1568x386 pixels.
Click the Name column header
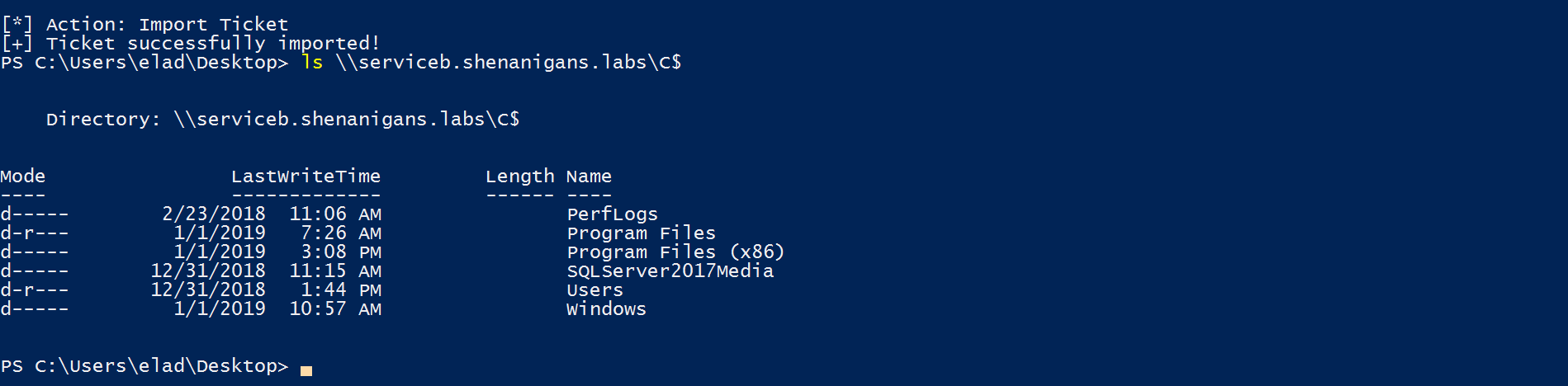589,177
